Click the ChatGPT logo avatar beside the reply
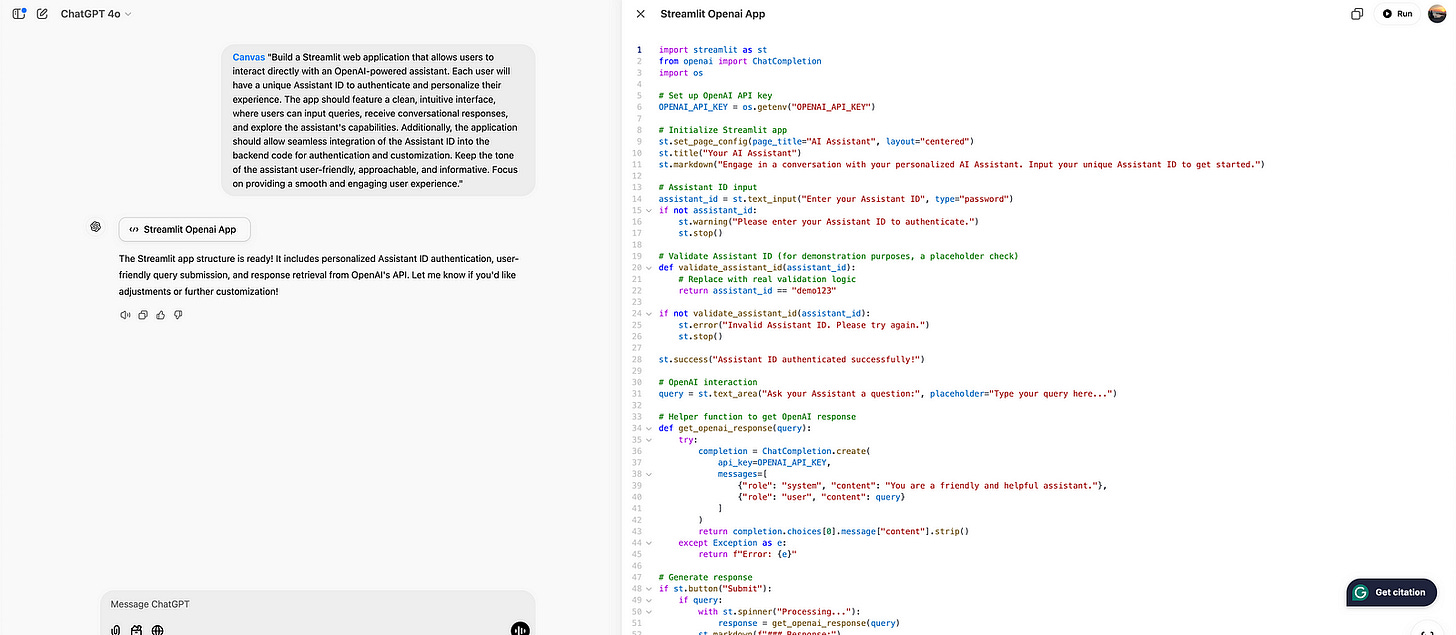The height and width of the screenshot is (635, 1456). (x=96, y=227)
